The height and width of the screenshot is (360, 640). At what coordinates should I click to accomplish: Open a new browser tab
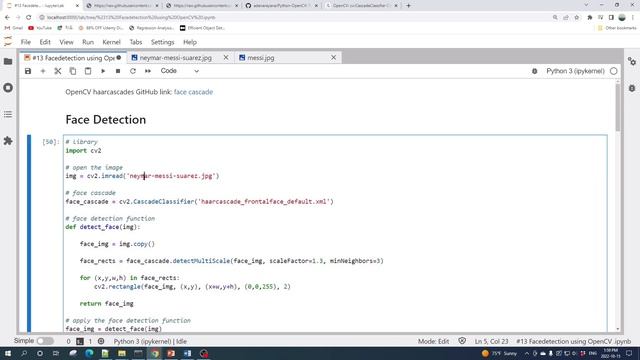409,6
